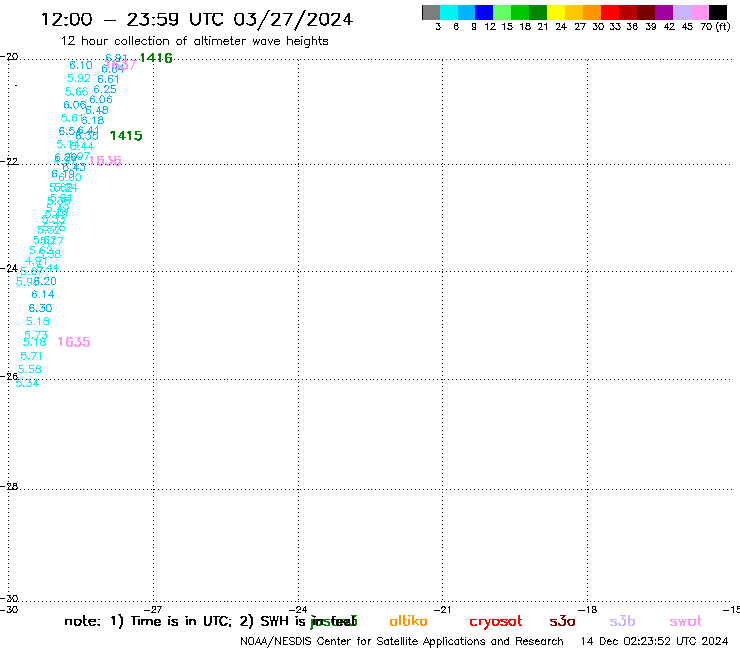This screenshot has height=650, width=740.
Task: Select the lavender 's3b' legend label
Action: pyautogui.click(x=622, y=621)
